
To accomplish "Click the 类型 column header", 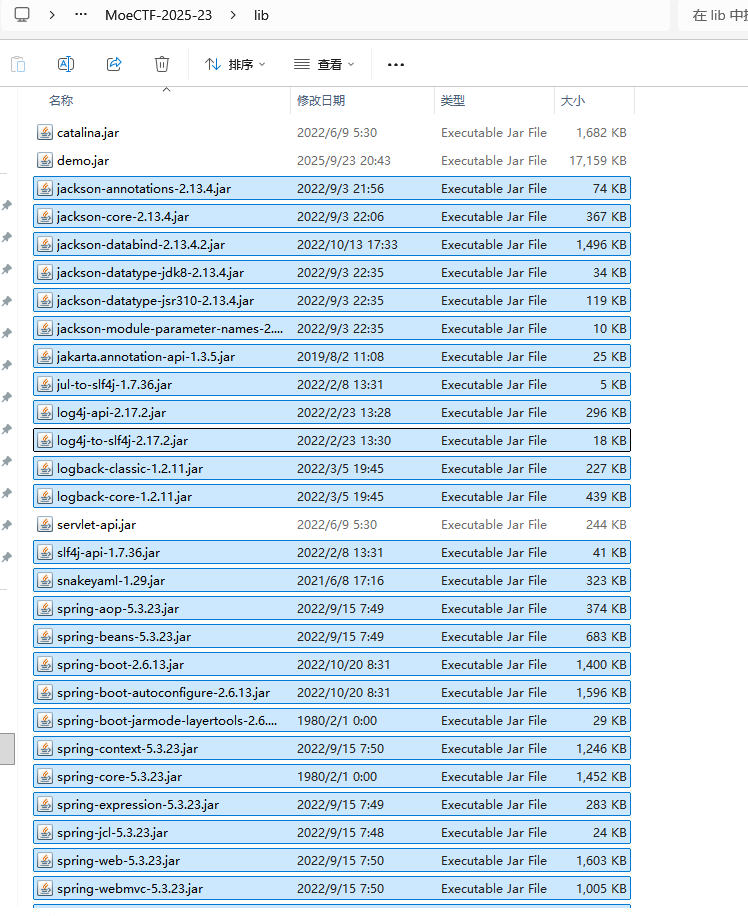I will point(453,101).
